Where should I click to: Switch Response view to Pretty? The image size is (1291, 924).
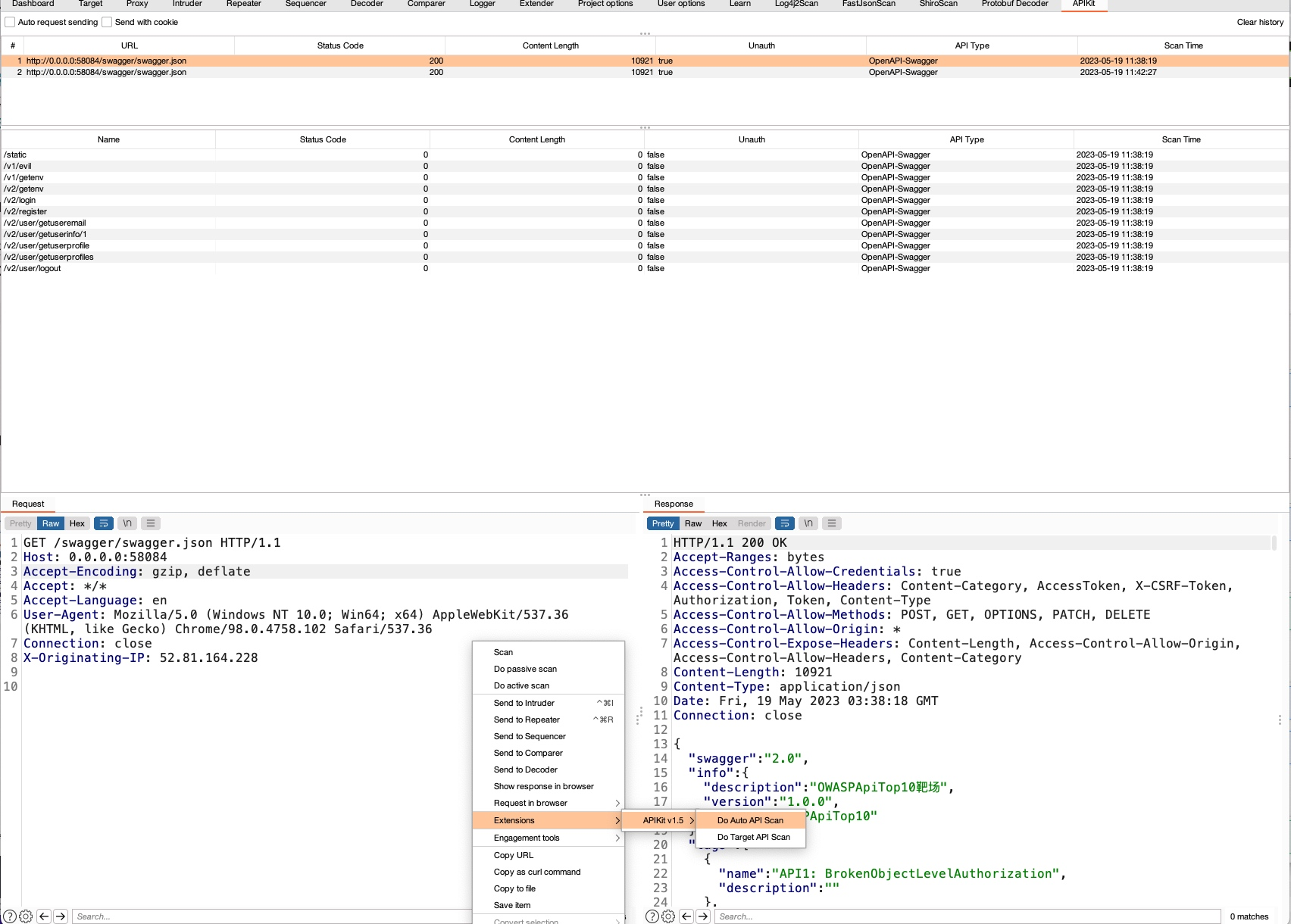[663, 523]
